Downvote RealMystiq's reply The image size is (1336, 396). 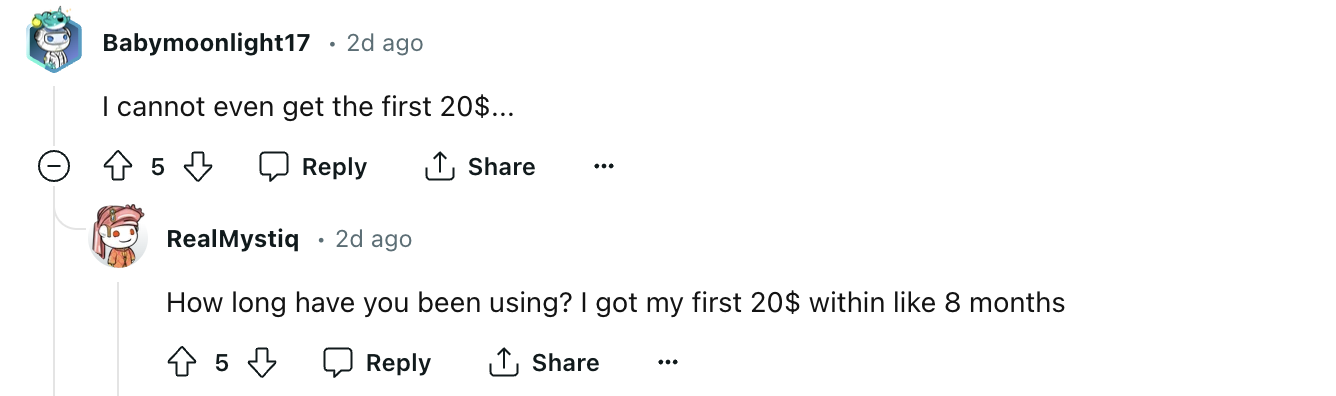click(x=262, y=363)
